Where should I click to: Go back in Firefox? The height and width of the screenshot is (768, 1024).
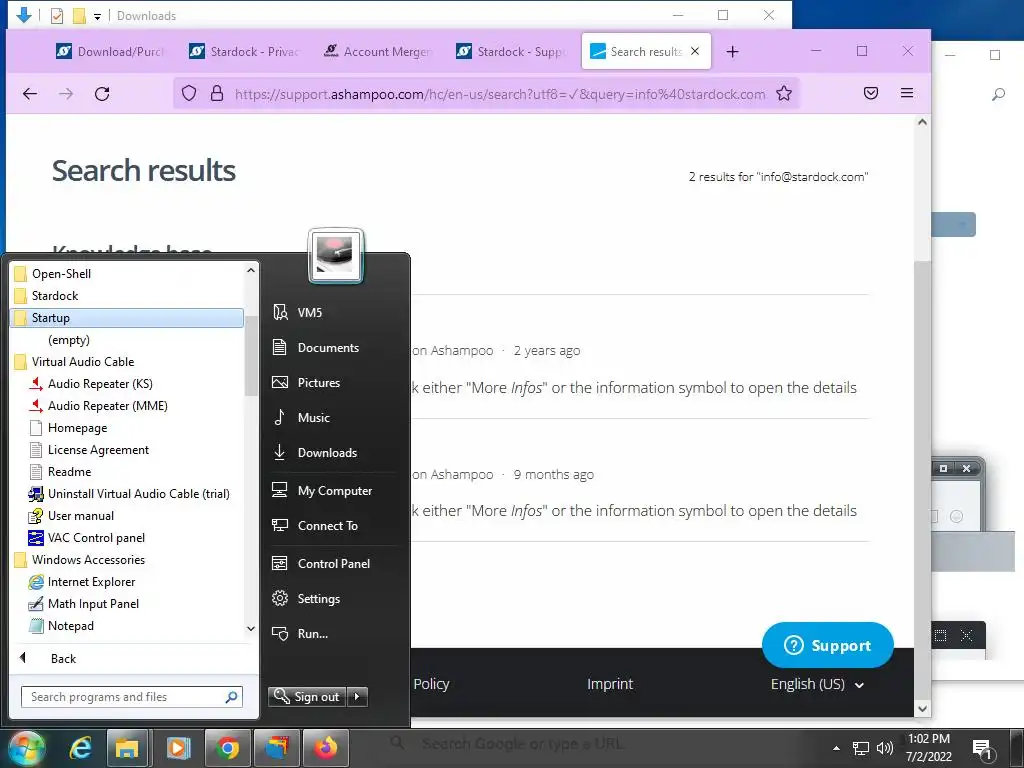[x=30, y=94]
